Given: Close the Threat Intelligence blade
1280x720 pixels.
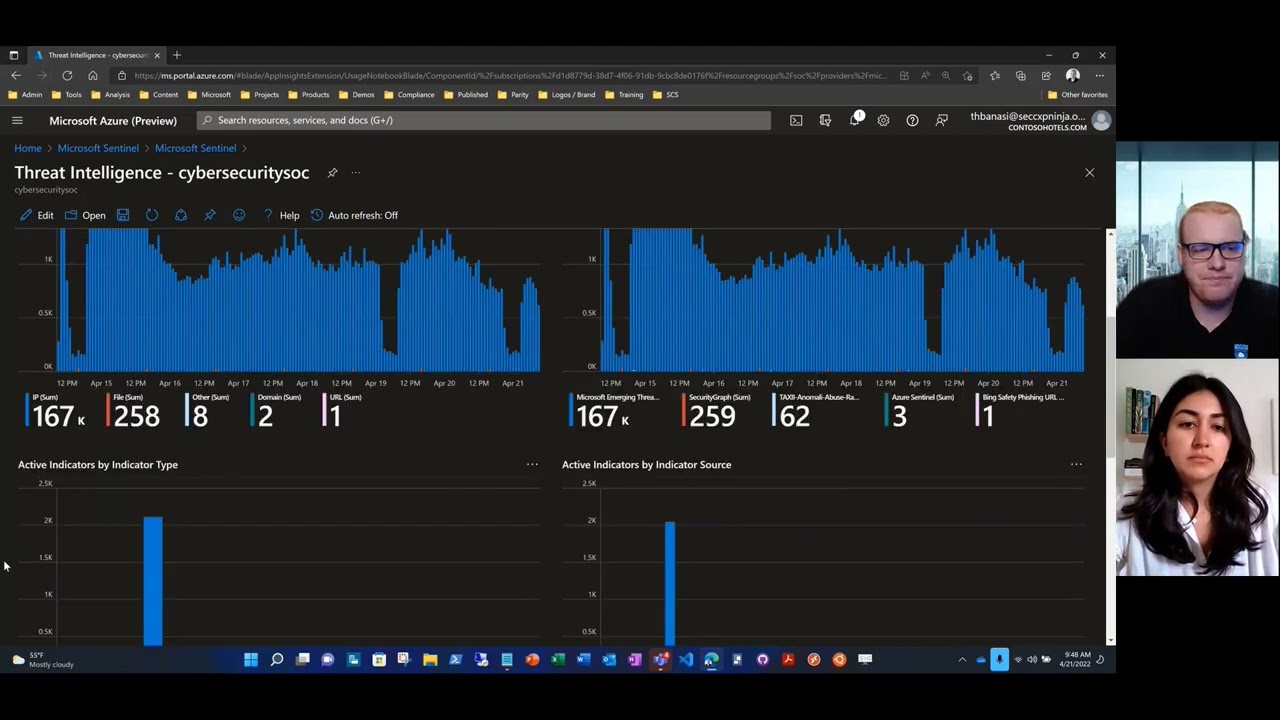Looking at the screenshot, I should 1090,173.
